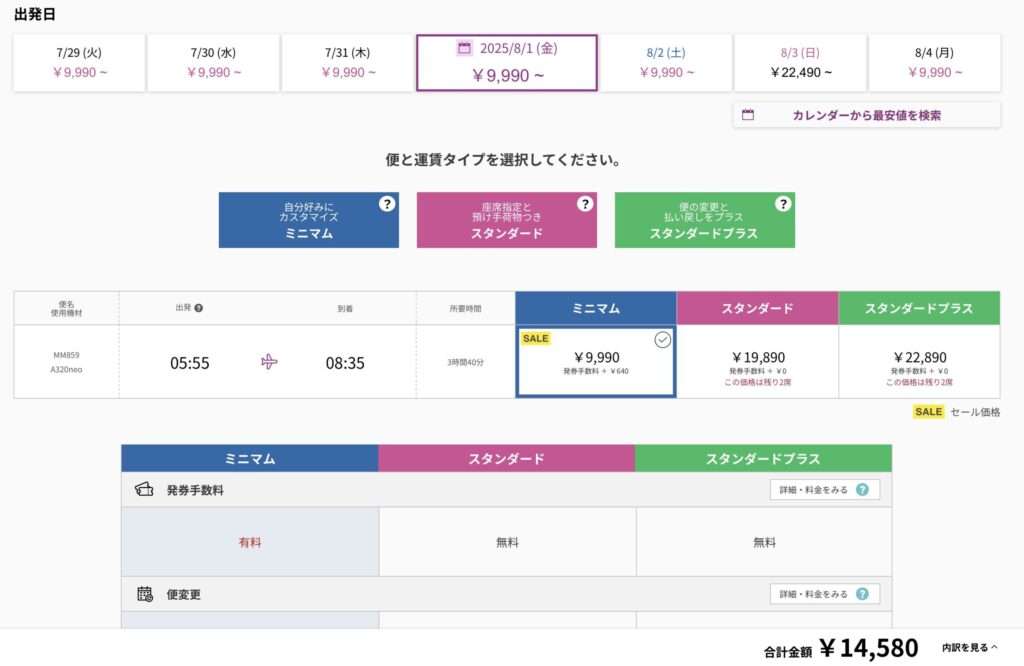This screenshot has height=666, width=1024.
Task: Click the airplane icon between 05:55 and 08:35
Action: pos(269,362)
